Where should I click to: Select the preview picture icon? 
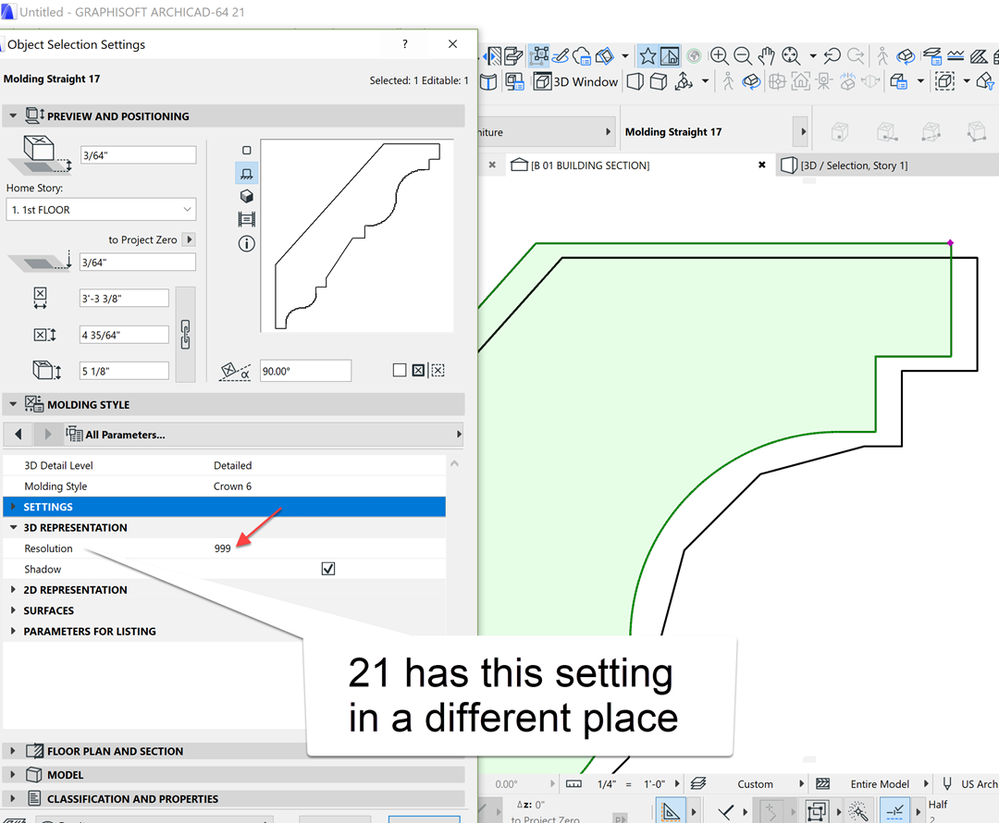click(x=247, y=220)
